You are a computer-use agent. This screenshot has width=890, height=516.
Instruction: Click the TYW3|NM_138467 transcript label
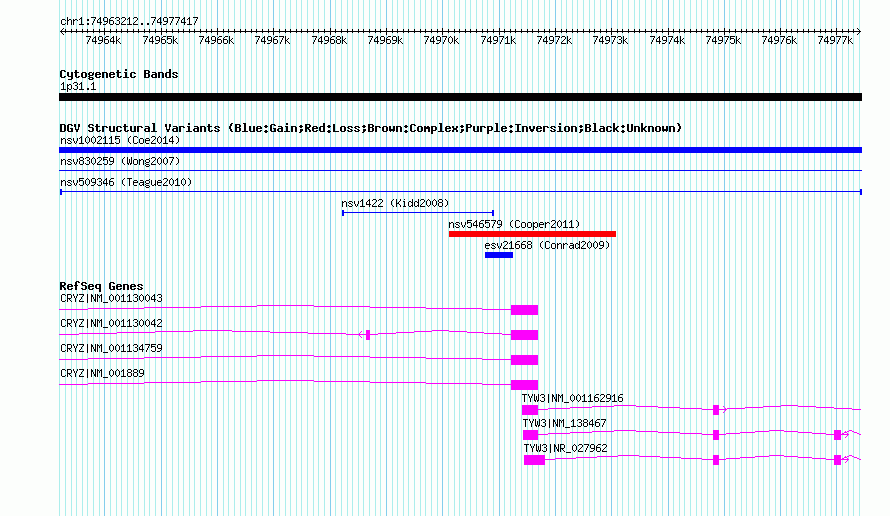pos(564,423)
